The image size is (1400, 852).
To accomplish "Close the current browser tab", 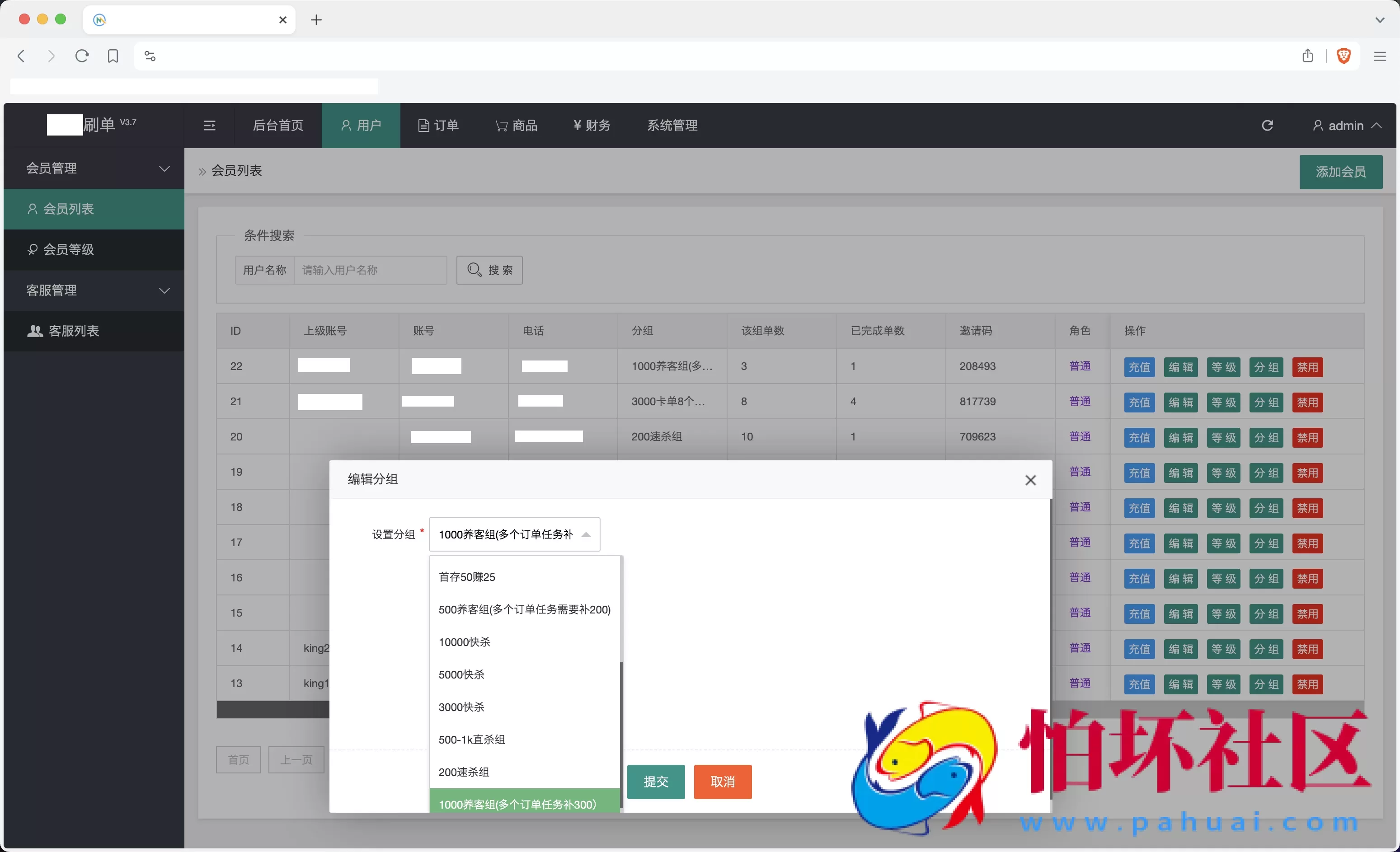I will pos(283,20).
